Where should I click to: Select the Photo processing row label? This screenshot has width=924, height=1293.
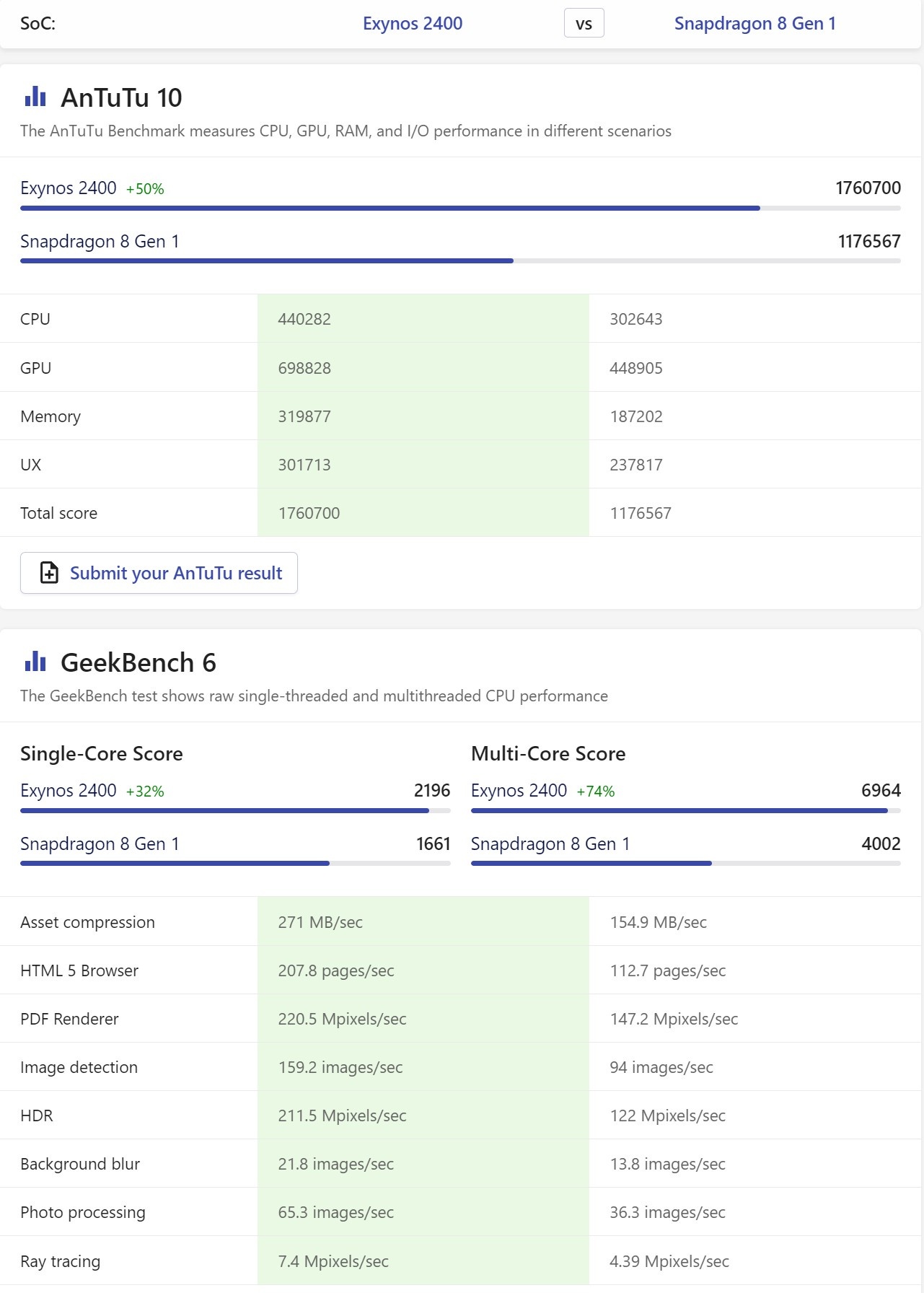pos(83,1212)
